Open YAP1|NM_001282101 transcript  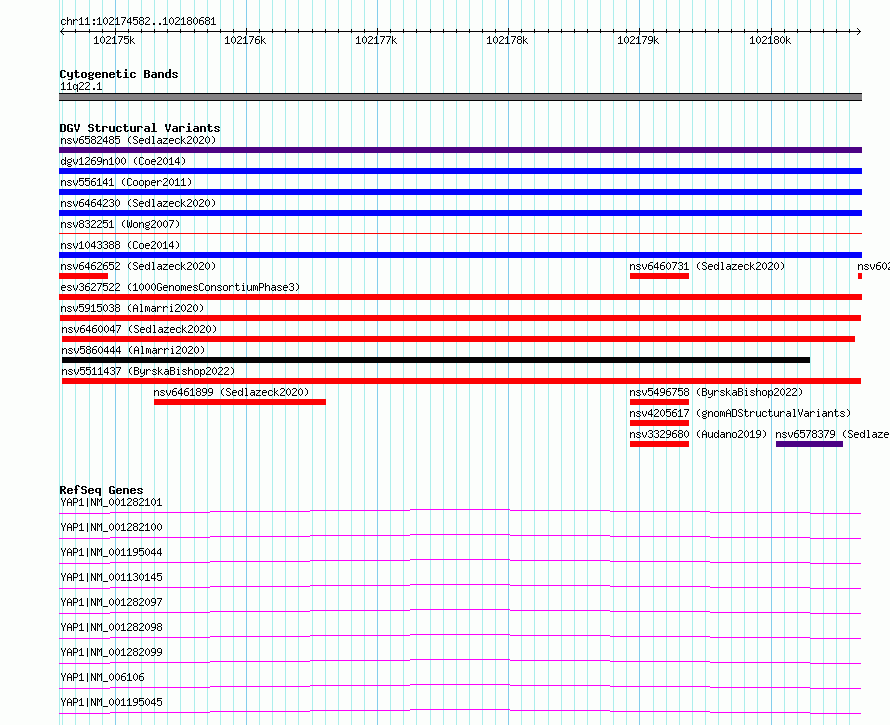coord(111,502)
